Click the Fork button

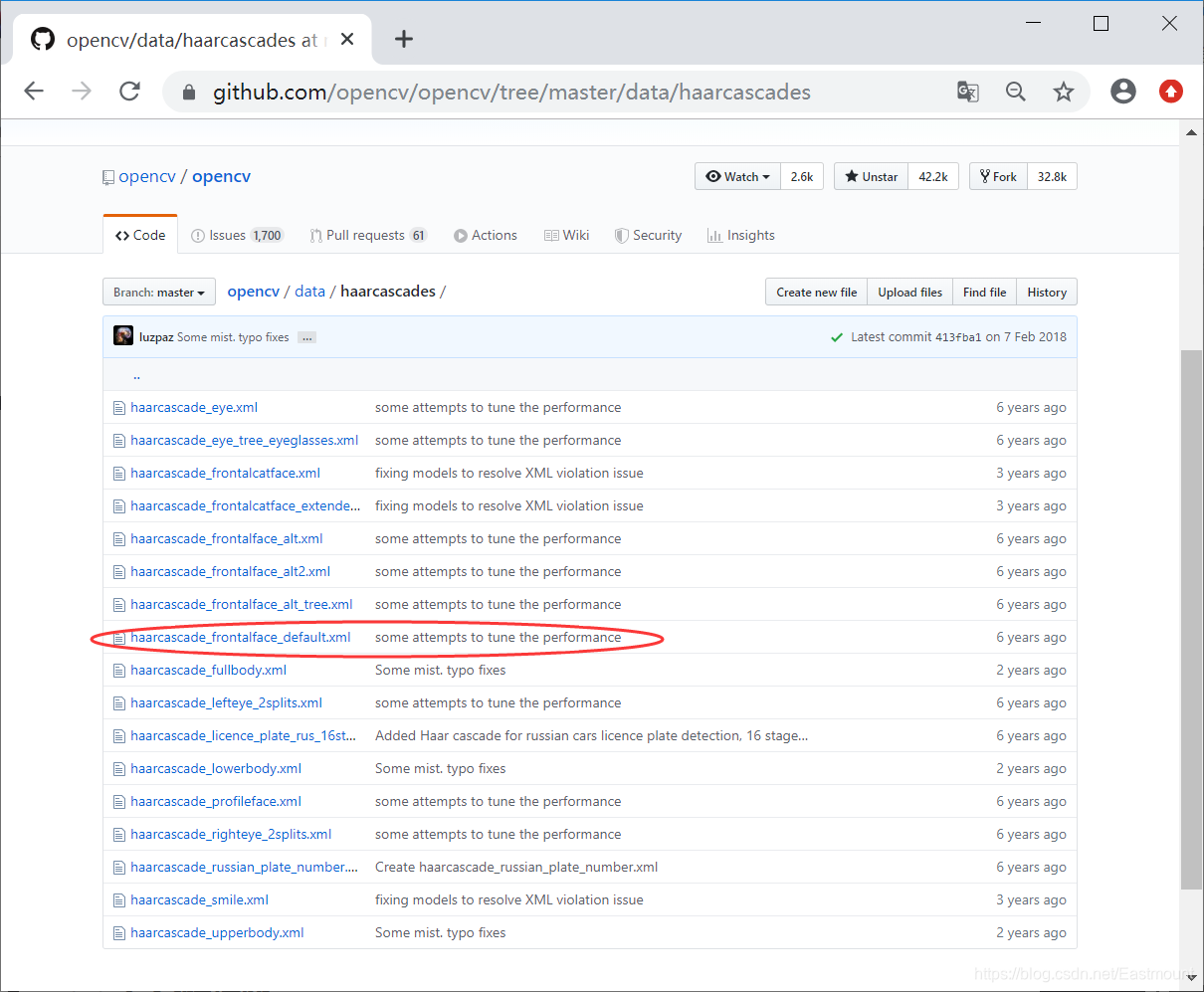998,176
